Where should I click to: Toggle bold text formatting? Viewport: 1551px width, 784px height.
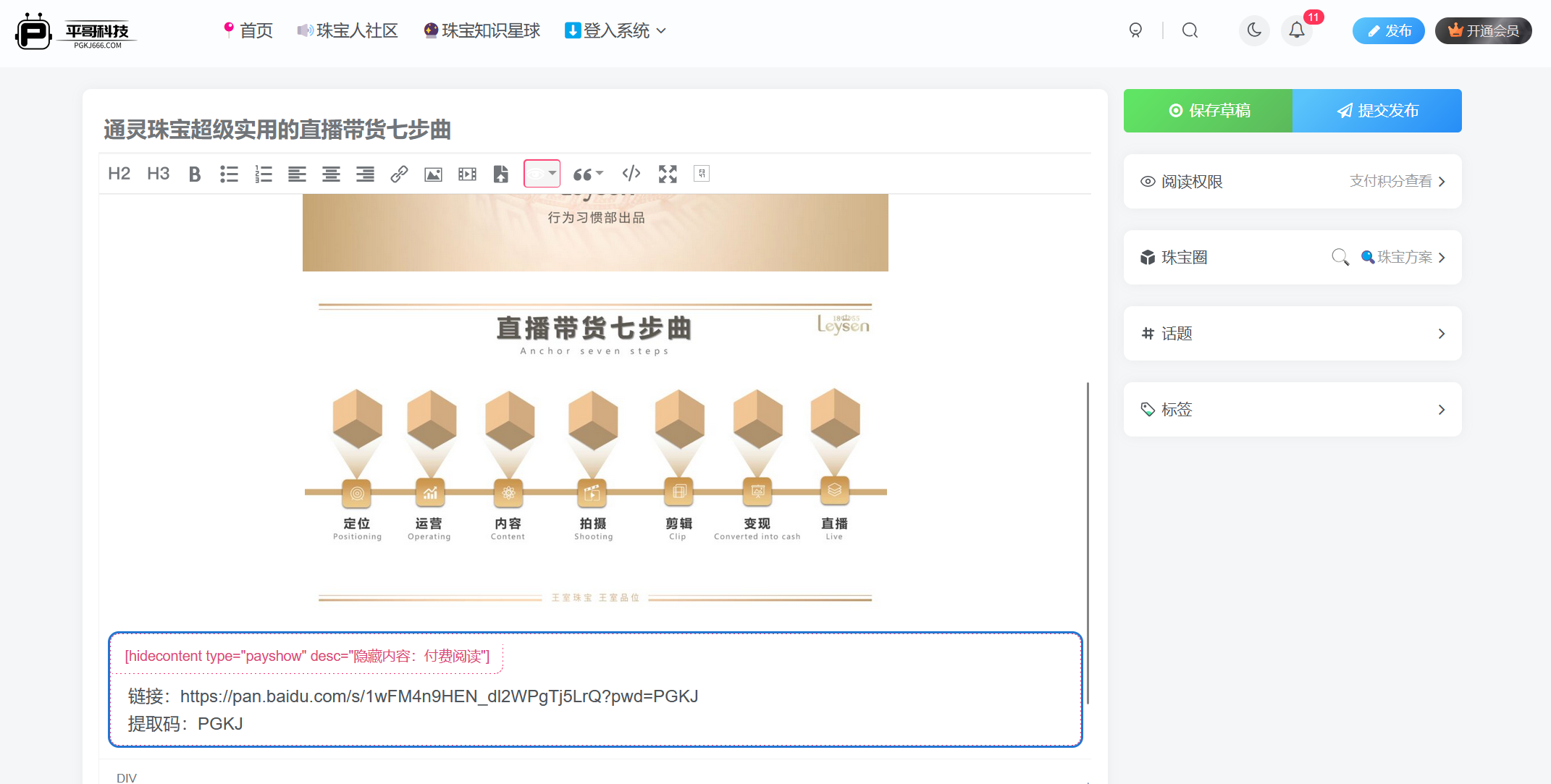(x=194, y=174)
